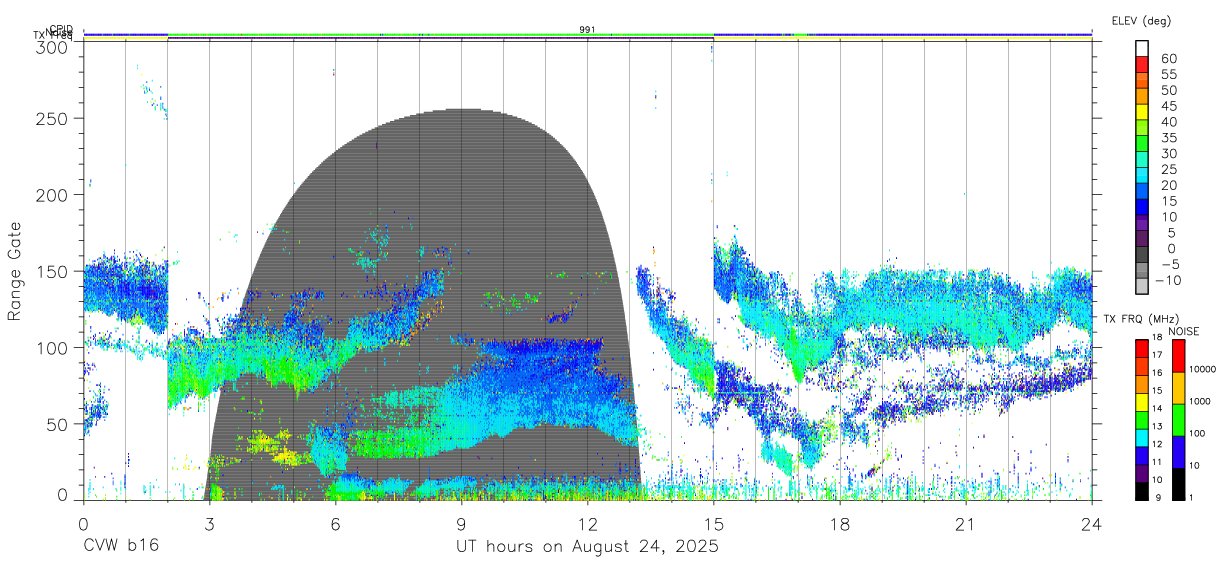The image size is (1228, 567).
Task: Click the '21' tick on the UT hours axis
Action: (965, 525)
